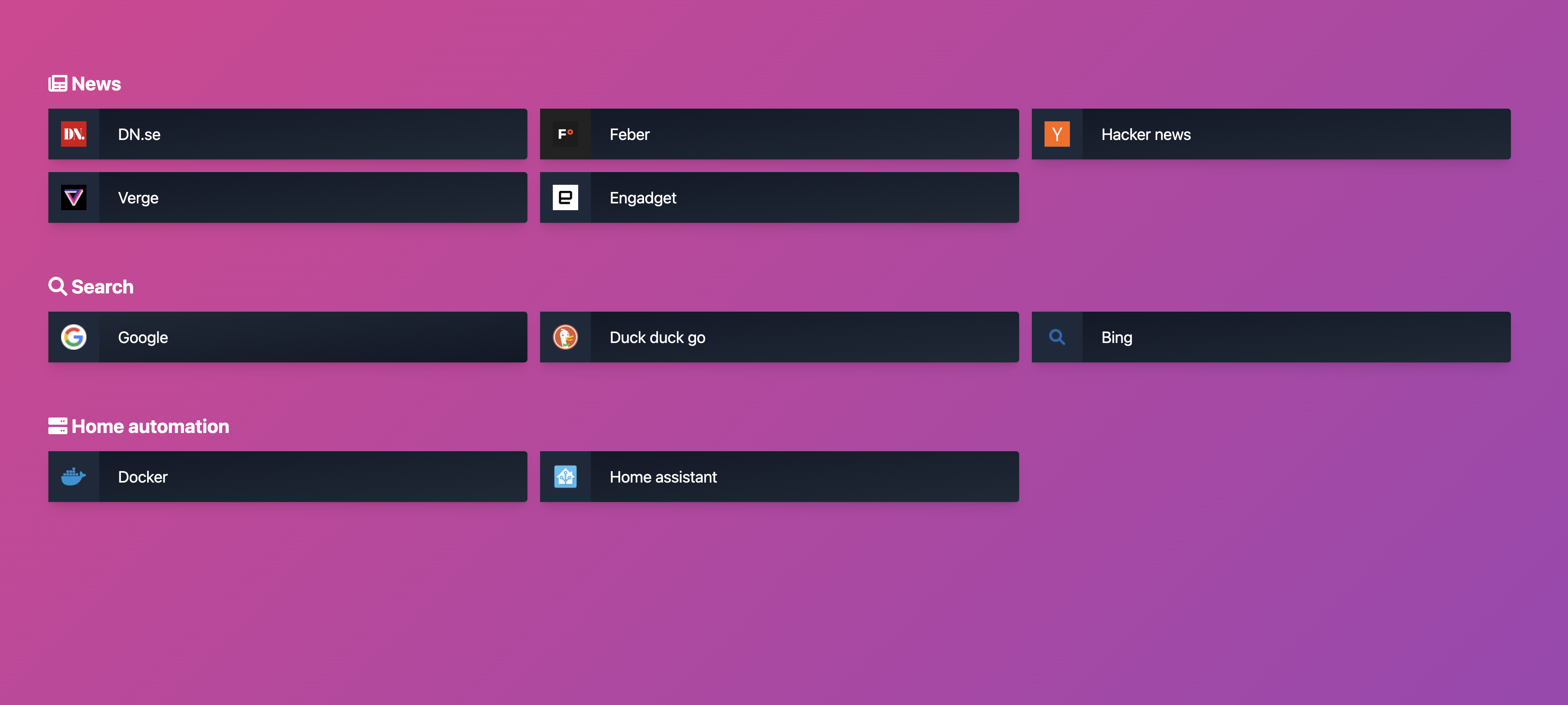The width and height of the screenshot is (1568, 705).
Task: Click the Google G logo icon
Action: [74, 337]
